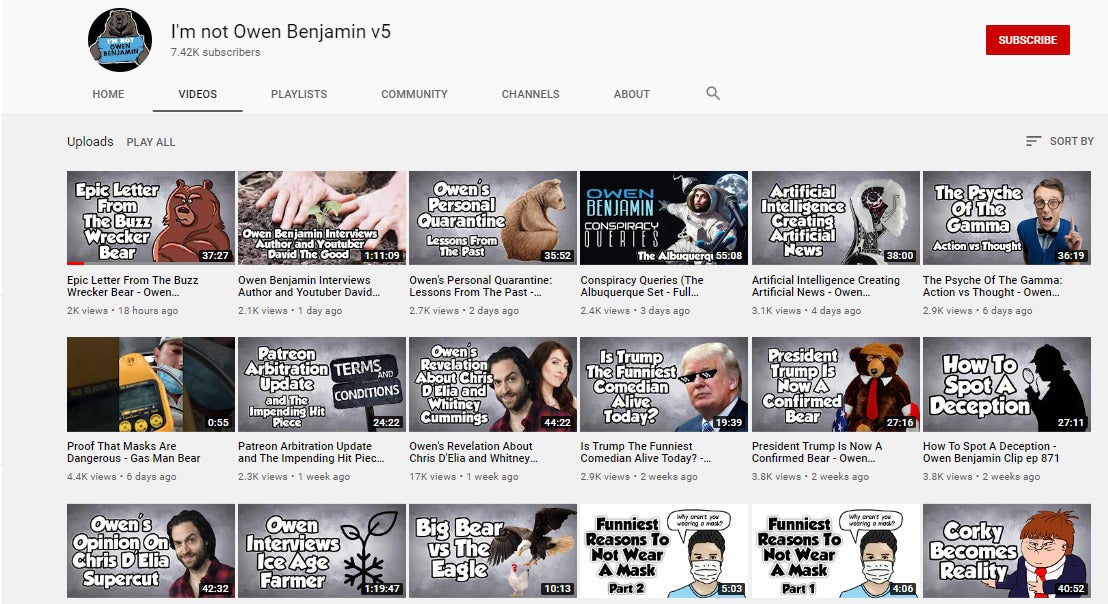Click title President Trump Is Now A Confirmed Bear
Image resolution: width=1108 pixels, height=604 pixels.
(817, 452)
